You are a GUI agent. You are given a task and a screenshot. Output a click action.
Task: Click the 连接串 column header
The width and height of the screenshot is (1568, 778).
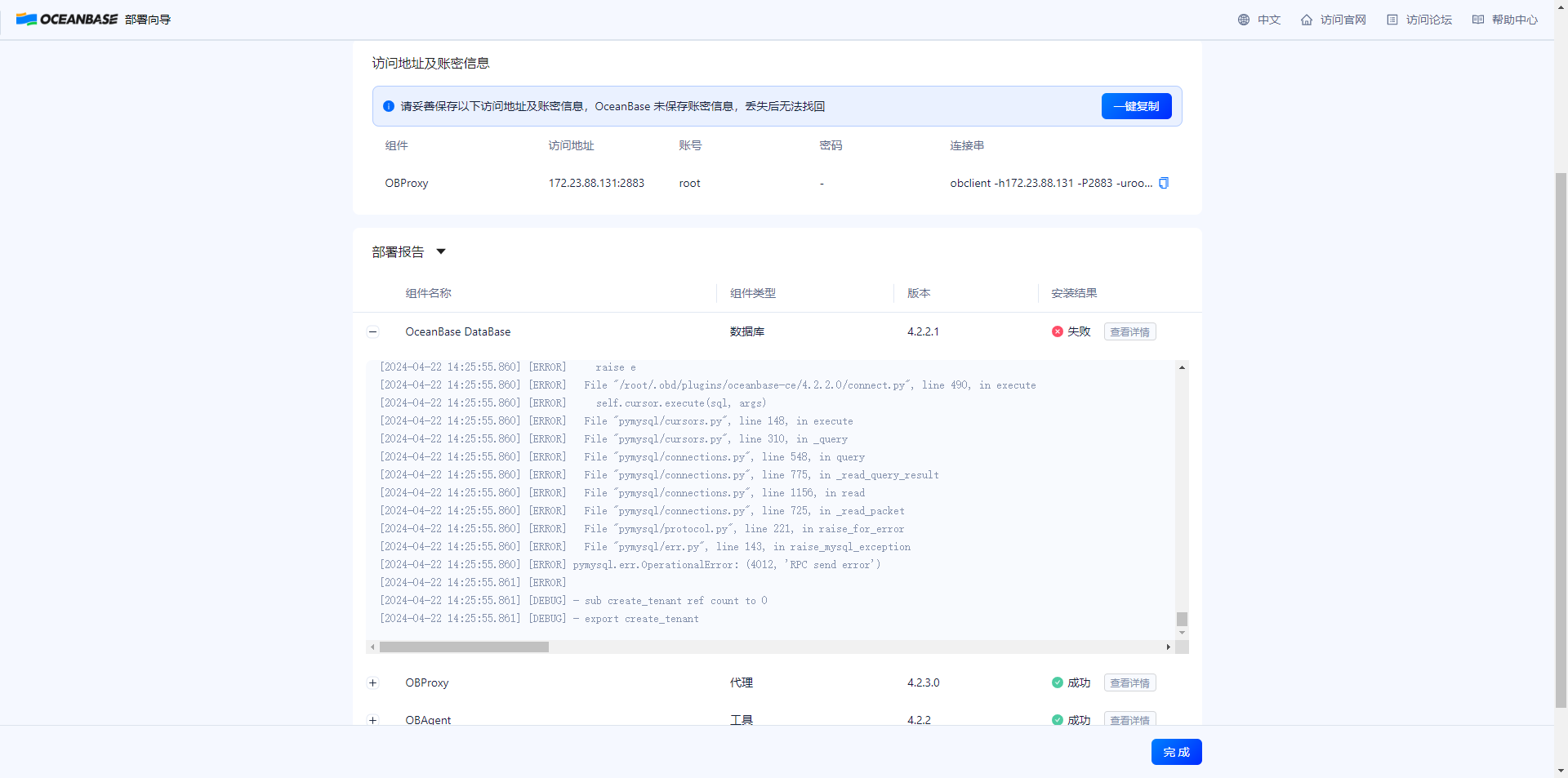coord(967,145)
